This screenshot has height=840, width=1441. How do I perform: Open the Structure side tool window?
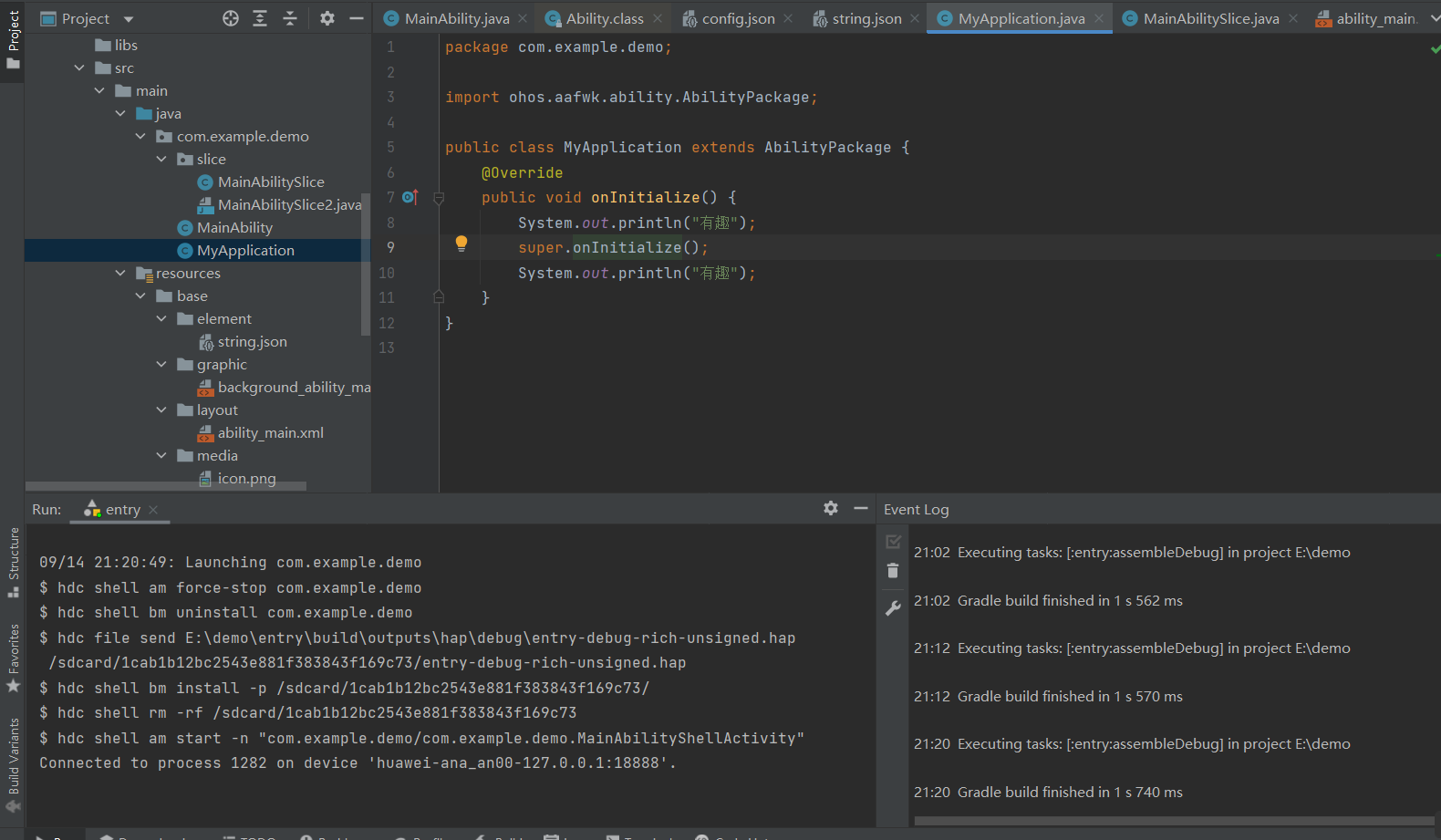pyautogui.click(x=13, y=563)
